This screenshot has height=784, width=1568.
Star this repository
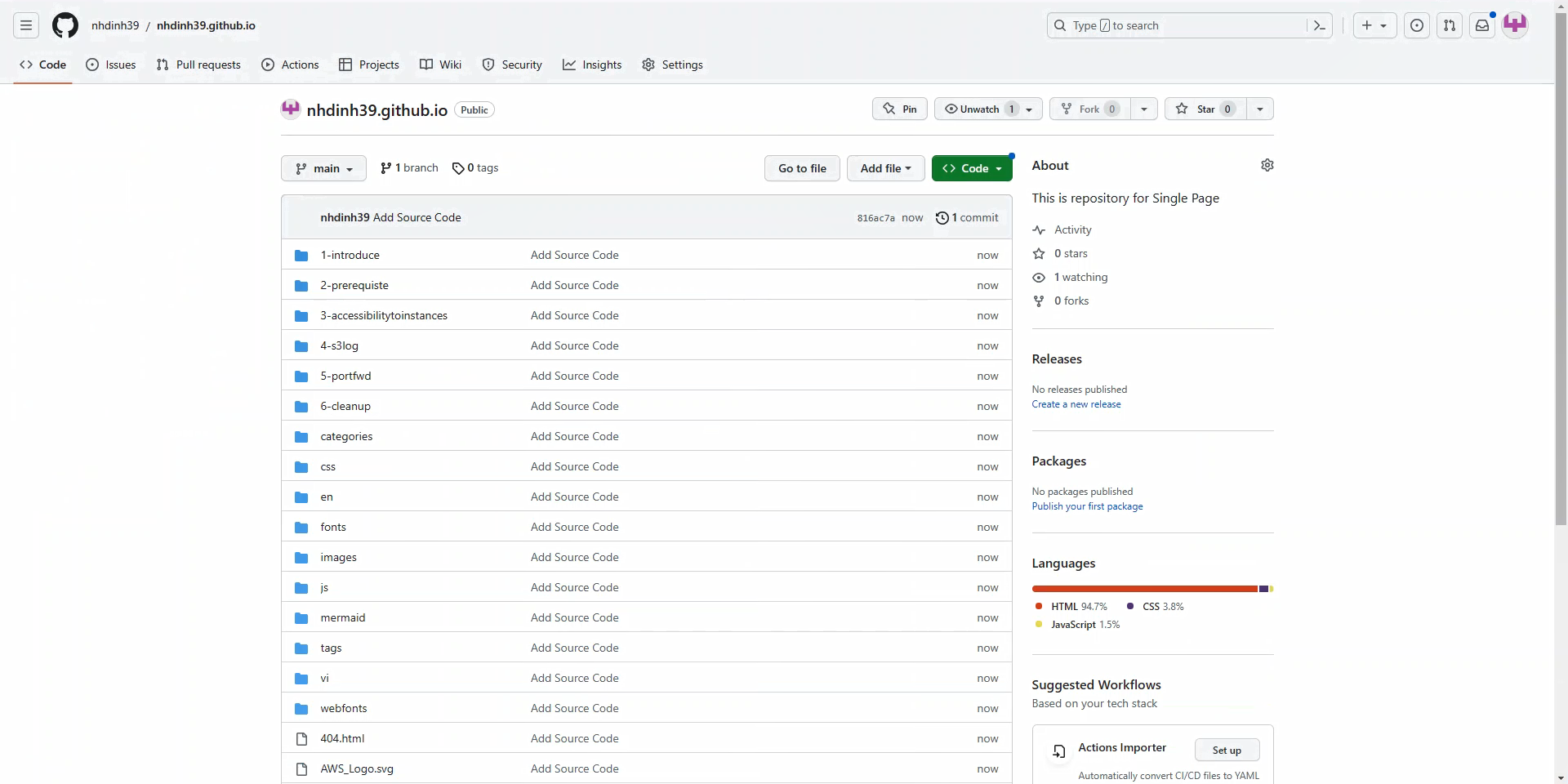[x=1205, y=109]
